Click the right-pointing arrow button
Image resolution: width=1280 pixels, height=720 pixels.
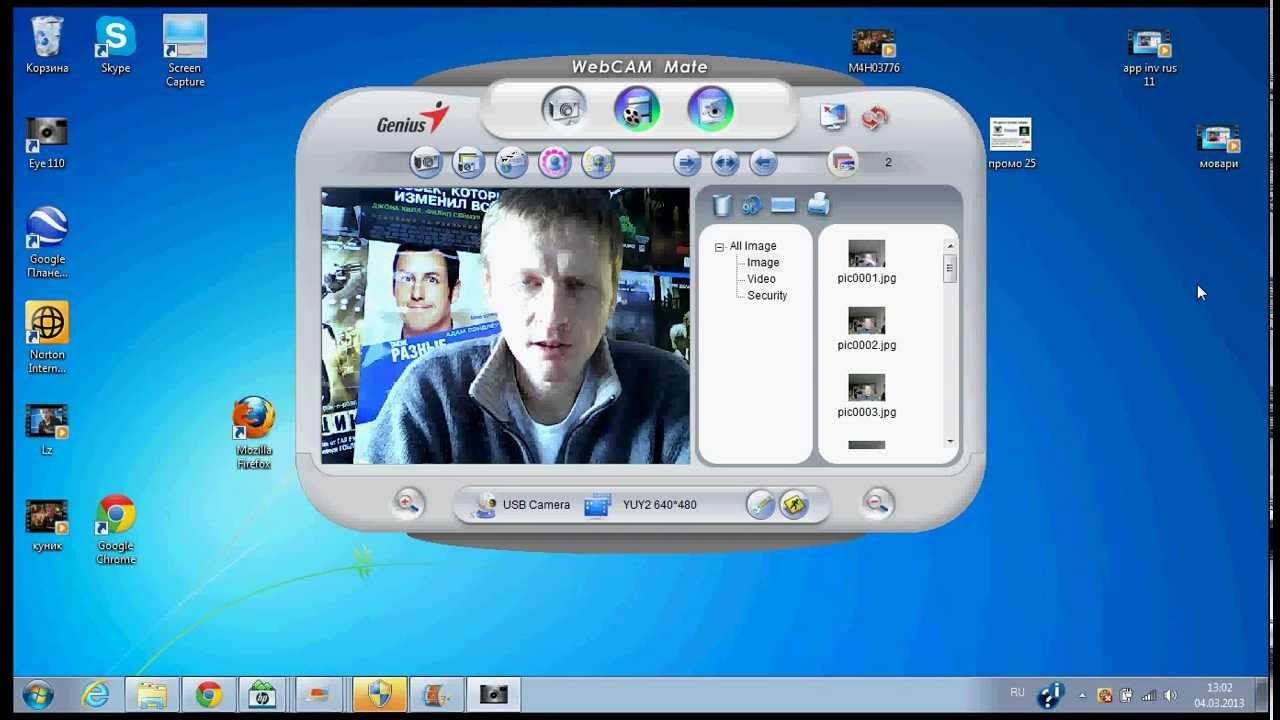tap(686, 161)
